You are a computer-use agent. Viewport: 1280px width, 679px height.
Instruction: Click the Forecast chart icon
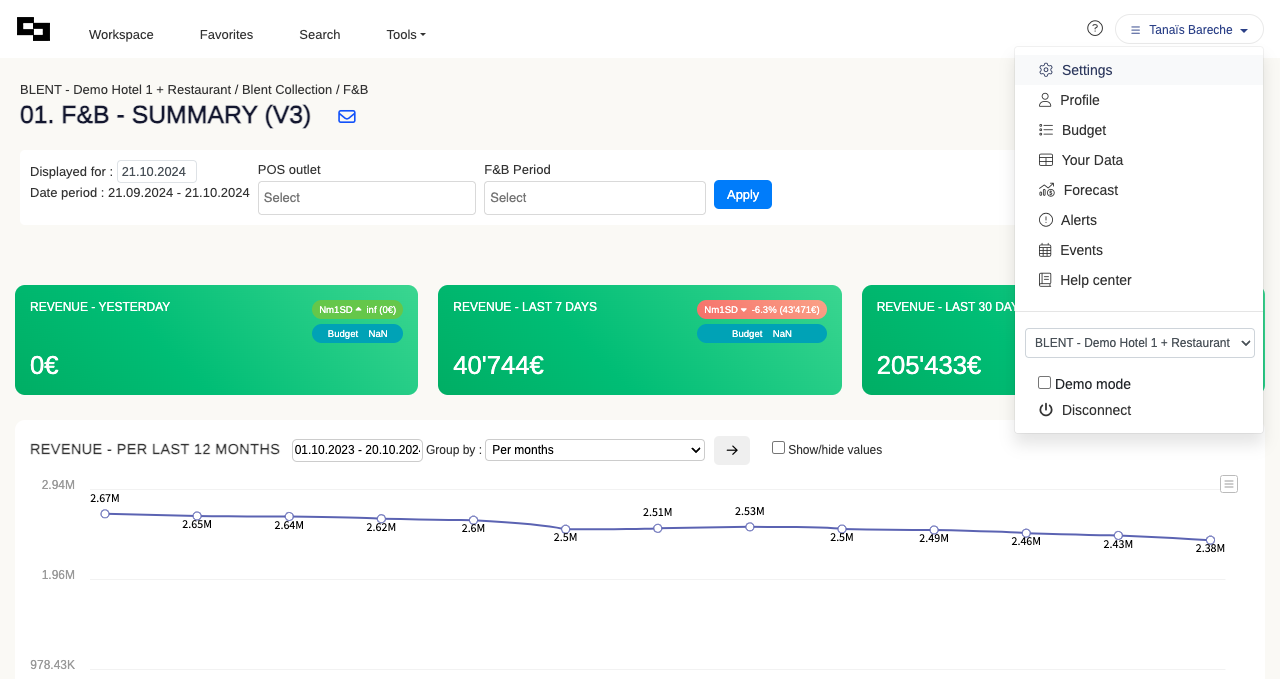[1047, 190]
